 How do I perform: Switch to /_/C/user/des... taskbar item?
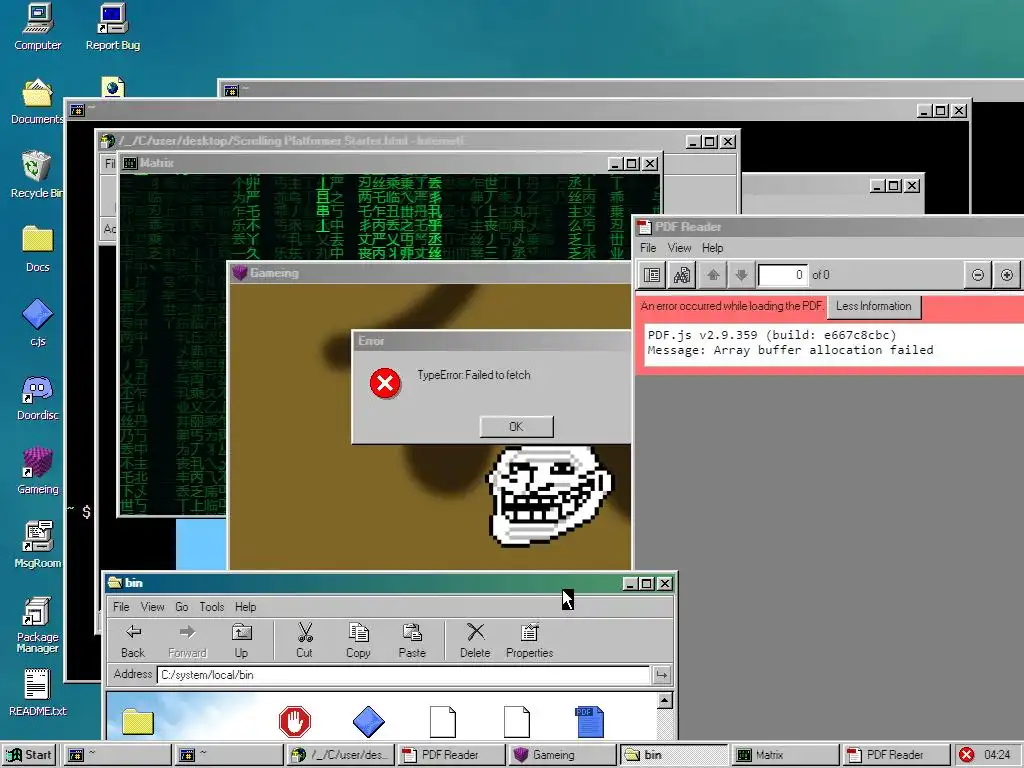[x=340, y=755]
